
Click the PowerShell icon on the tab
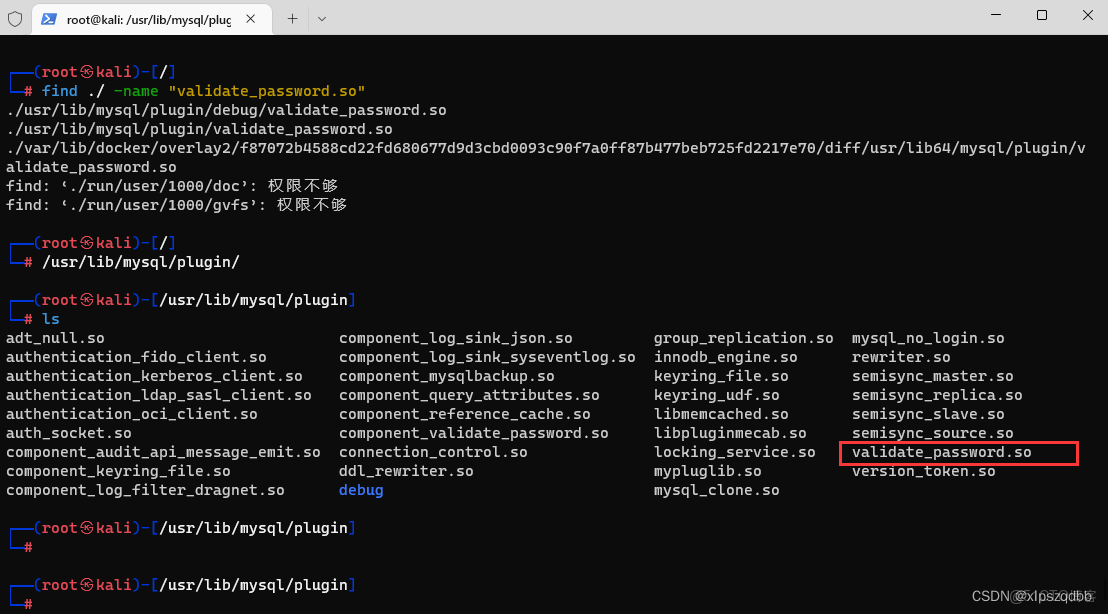pos(49,19)
